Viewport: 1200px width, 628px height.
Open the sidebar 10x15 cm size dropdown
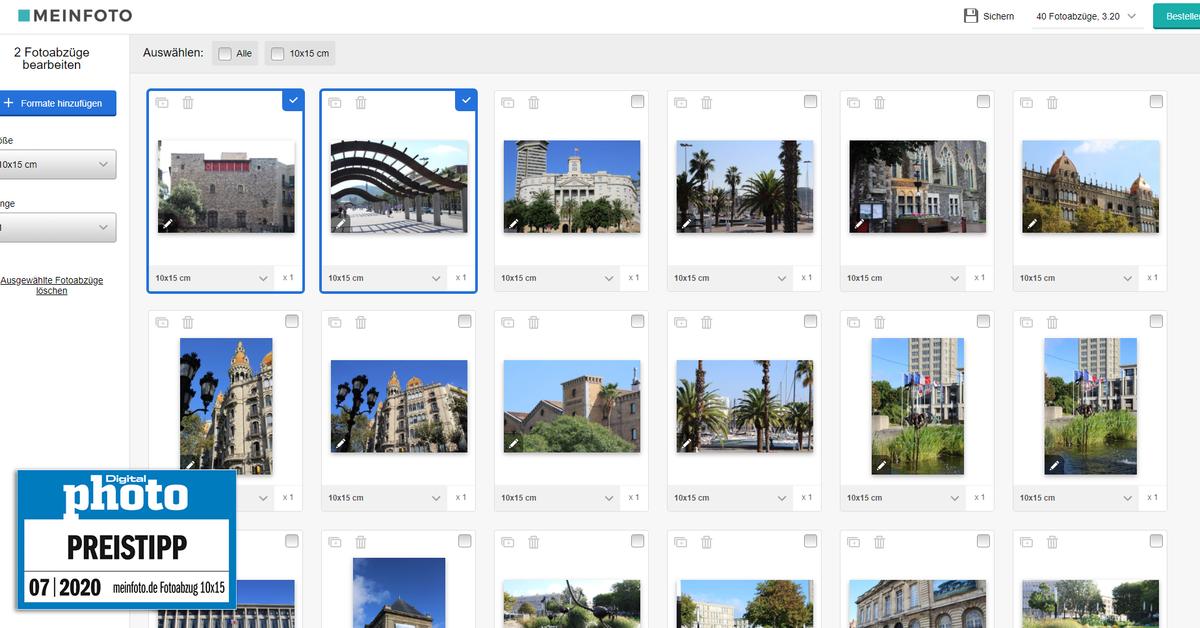pyautogui.click(x=57, y=165)
